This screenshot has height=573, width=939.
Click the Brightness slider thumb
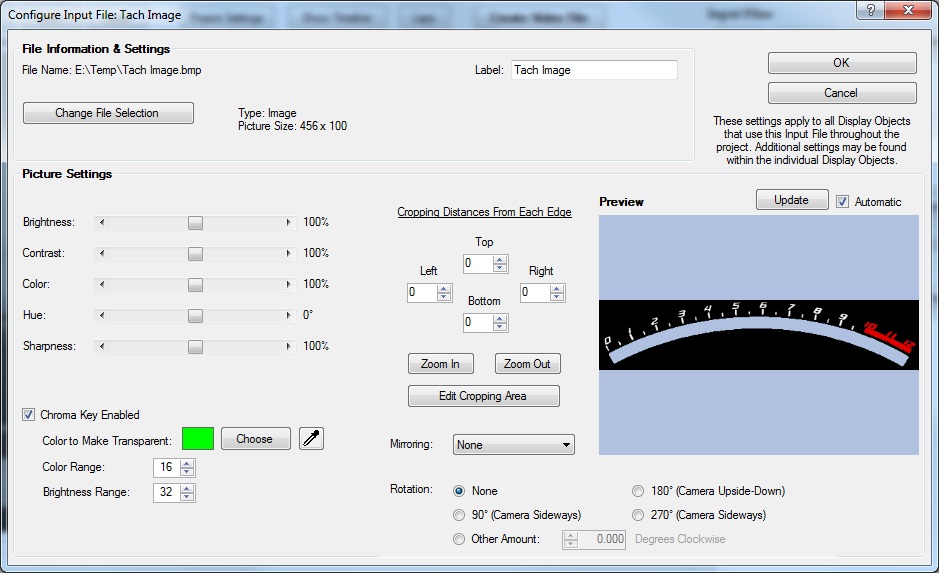[195, 223]
